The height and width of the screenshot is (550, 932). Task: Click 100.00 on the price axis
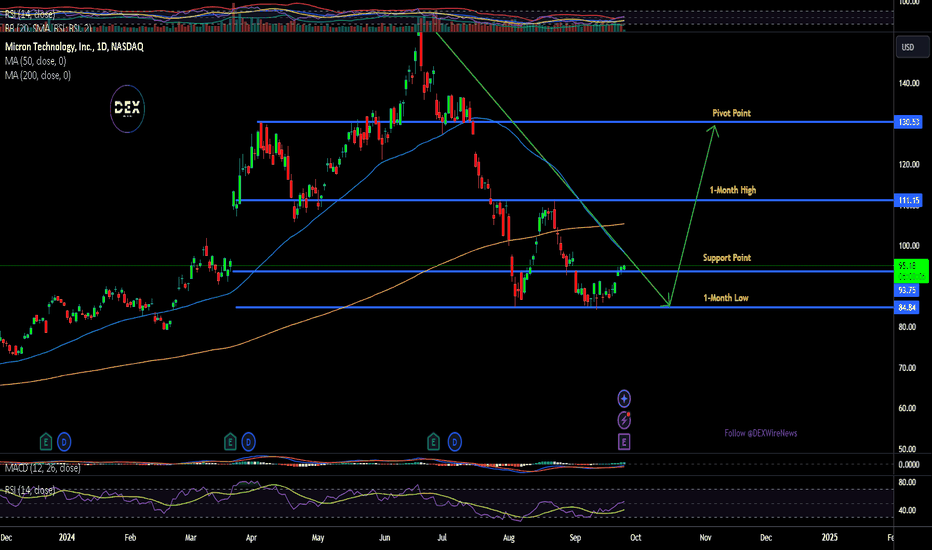click(909, 246)
